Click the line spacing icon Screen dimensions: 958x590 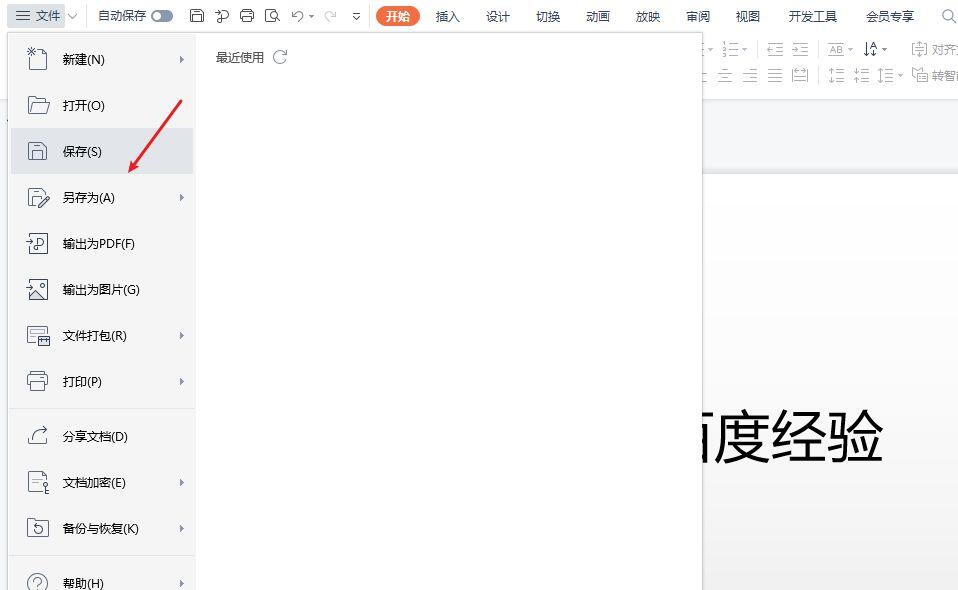(x=885, y=75)
